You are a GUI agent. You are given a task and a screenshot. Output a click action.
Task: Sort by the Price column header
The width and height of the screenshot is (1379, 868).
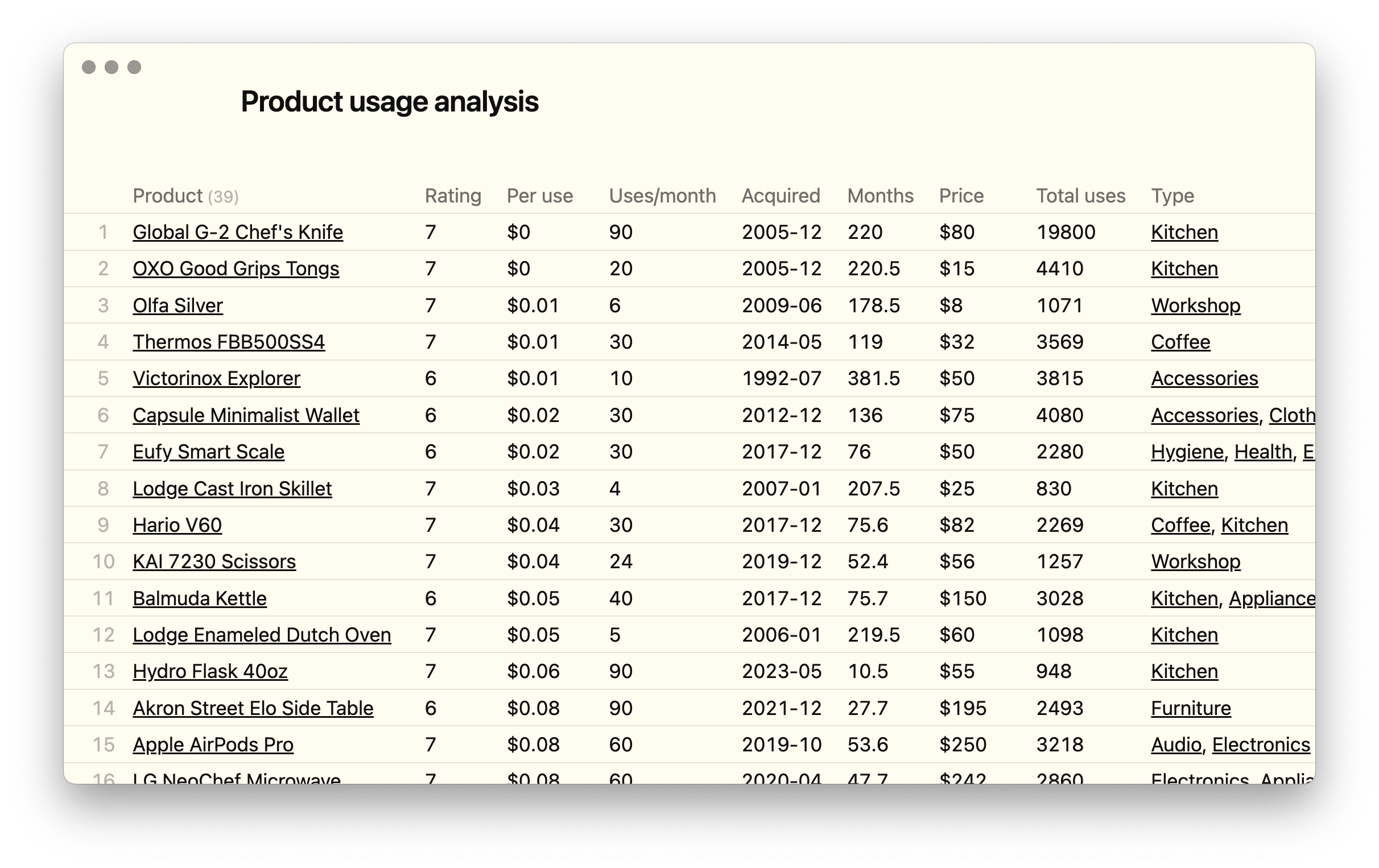(961, 196)
